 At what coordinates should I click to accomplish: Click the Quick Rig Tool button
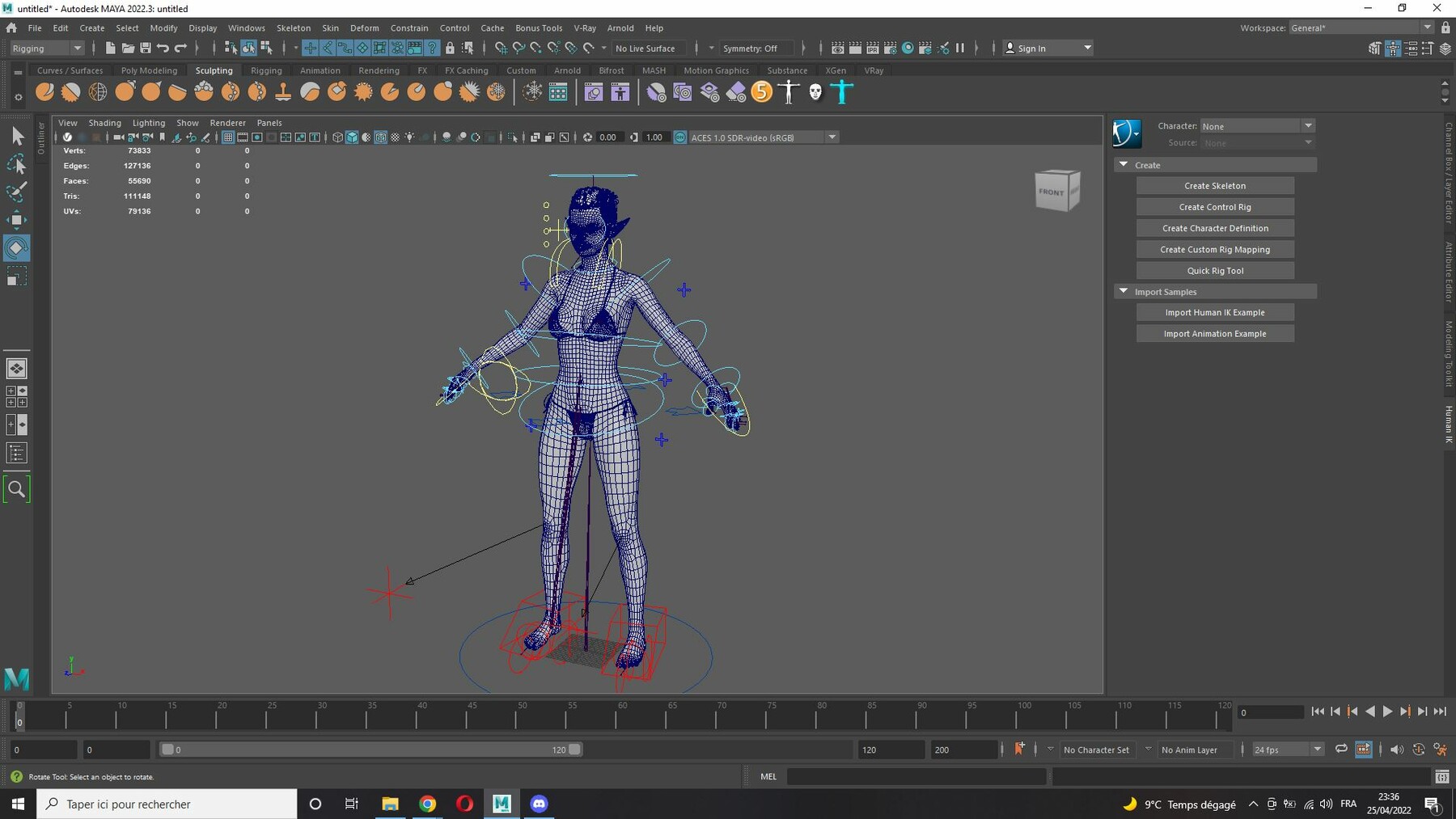pos(1215,271)
